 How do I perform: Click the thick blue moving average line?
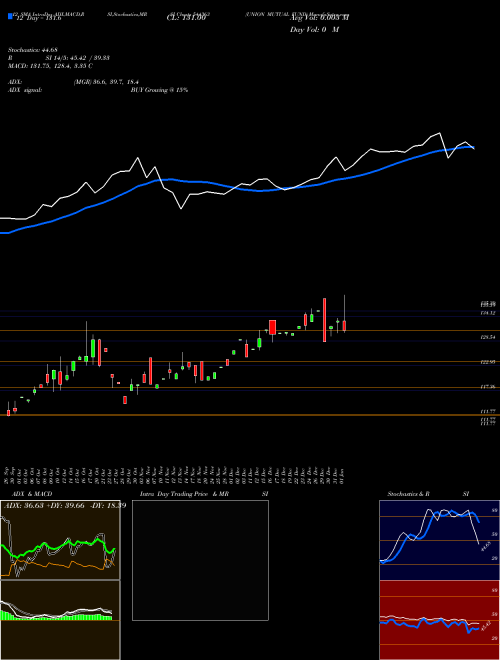236,187
